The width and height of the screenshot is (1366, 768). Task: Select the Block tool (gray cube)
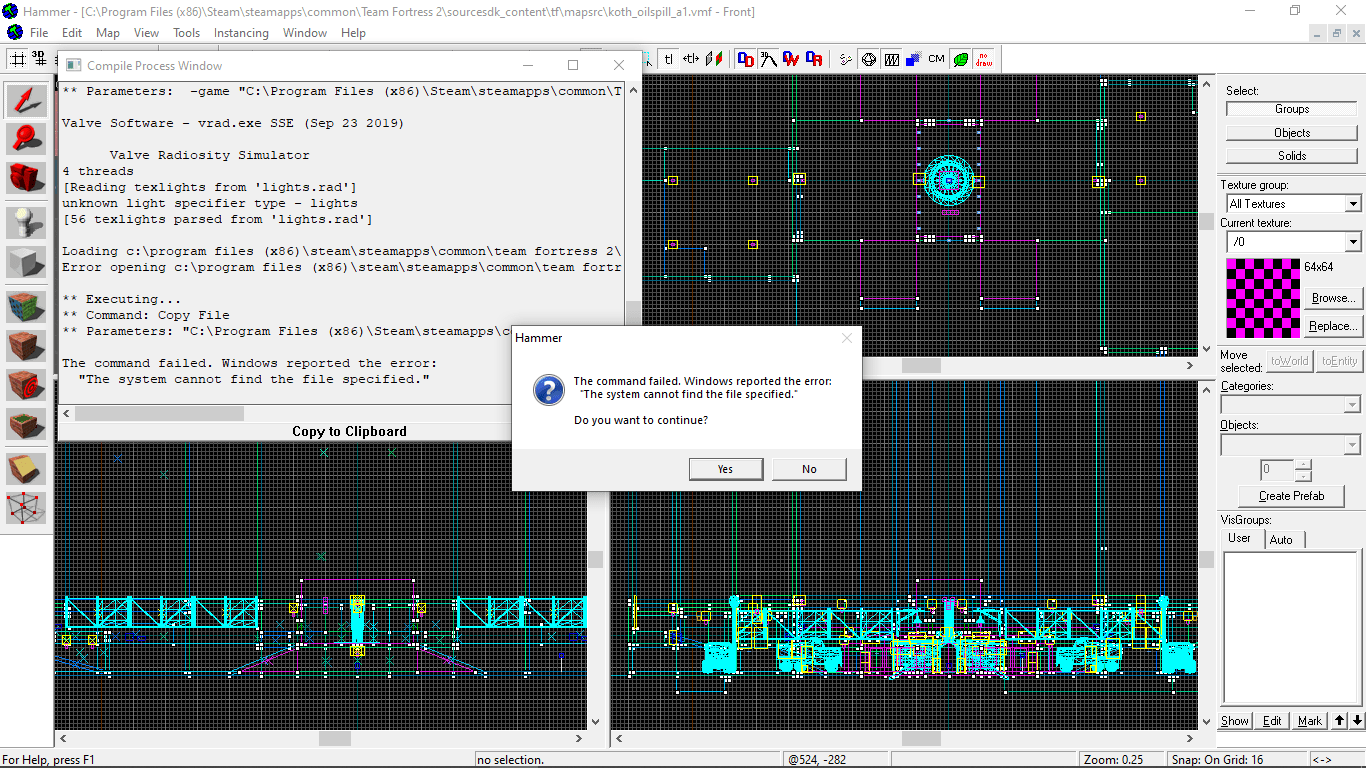click(x=27, y=262)
